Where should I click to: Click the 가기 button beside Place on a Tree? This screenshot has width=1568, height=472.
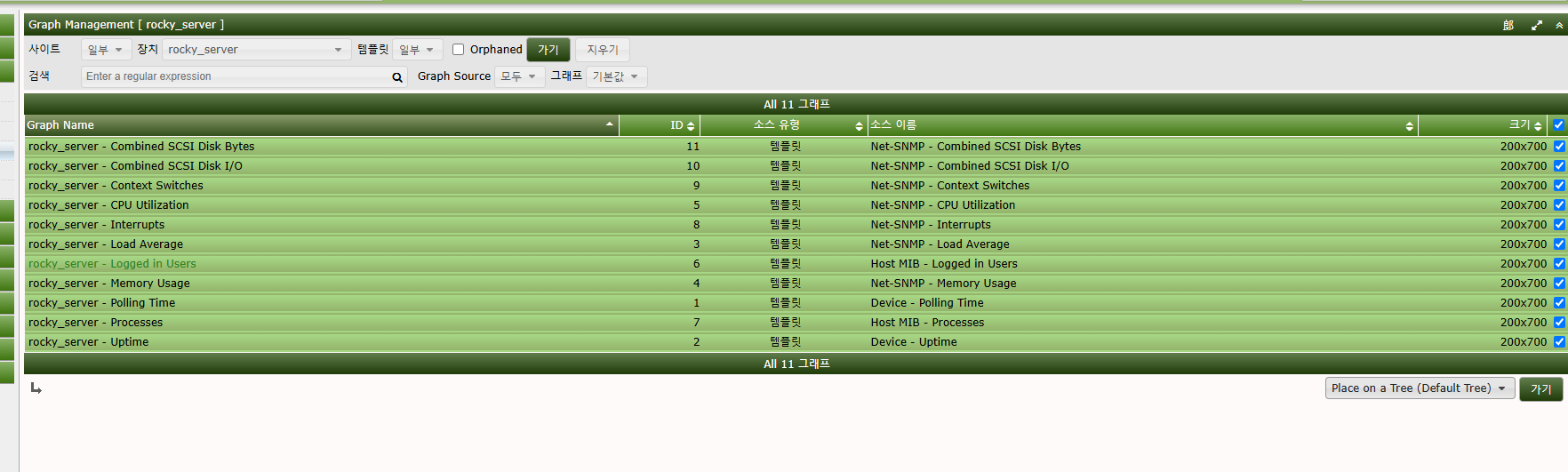(x=1540, y=389)
